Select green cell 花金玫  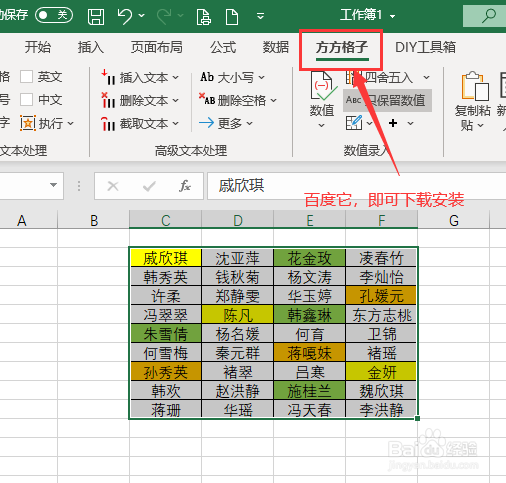click(x=310, y=258)
